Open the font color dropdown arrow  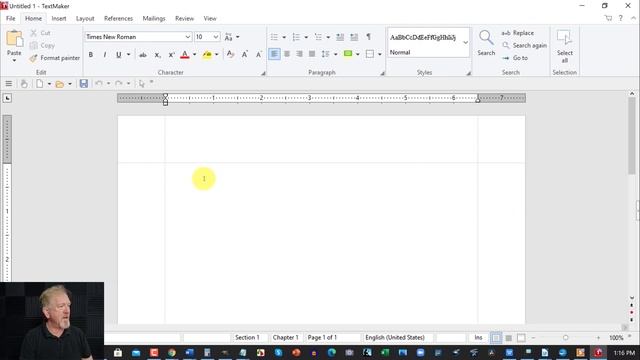pyautogui.click(x=195, y=54)
